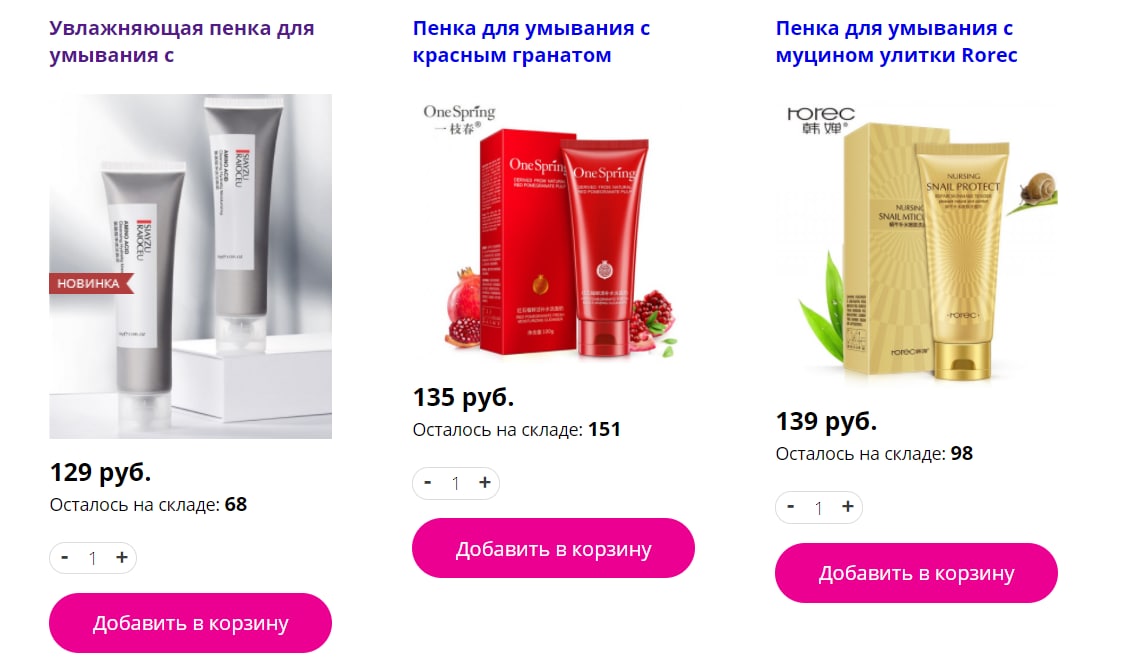Open the "Пенка для умывания с красным гранатом" link
This screenshot has height=664, width=1122.
(531, 42)
